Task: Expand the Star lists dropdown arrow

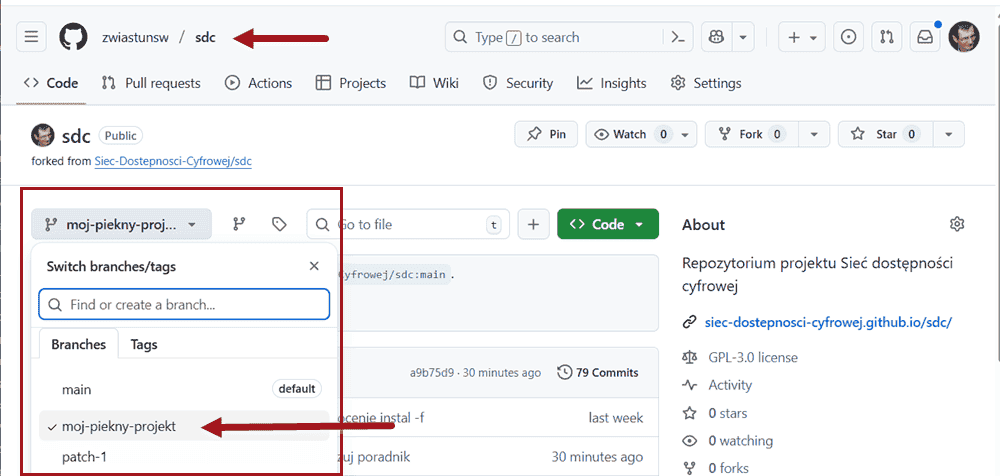Action: pyautogui.click(x=948, y=134)
